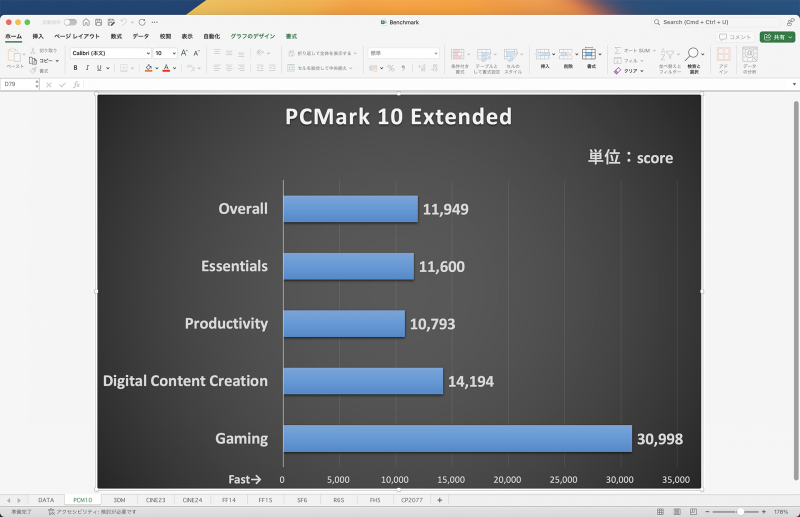Click the Conditional Formatting icon
This screenshot has width=800, height=517.
pos(458,55)
